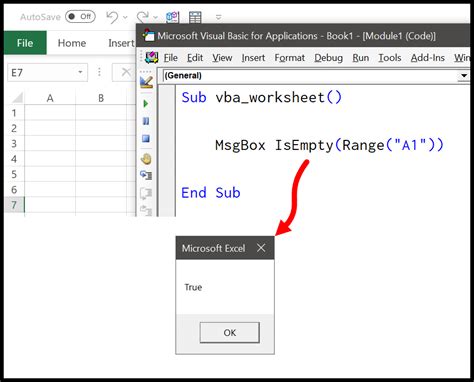
Task: Click the End Sub code line
Action: tap(211, 193)
